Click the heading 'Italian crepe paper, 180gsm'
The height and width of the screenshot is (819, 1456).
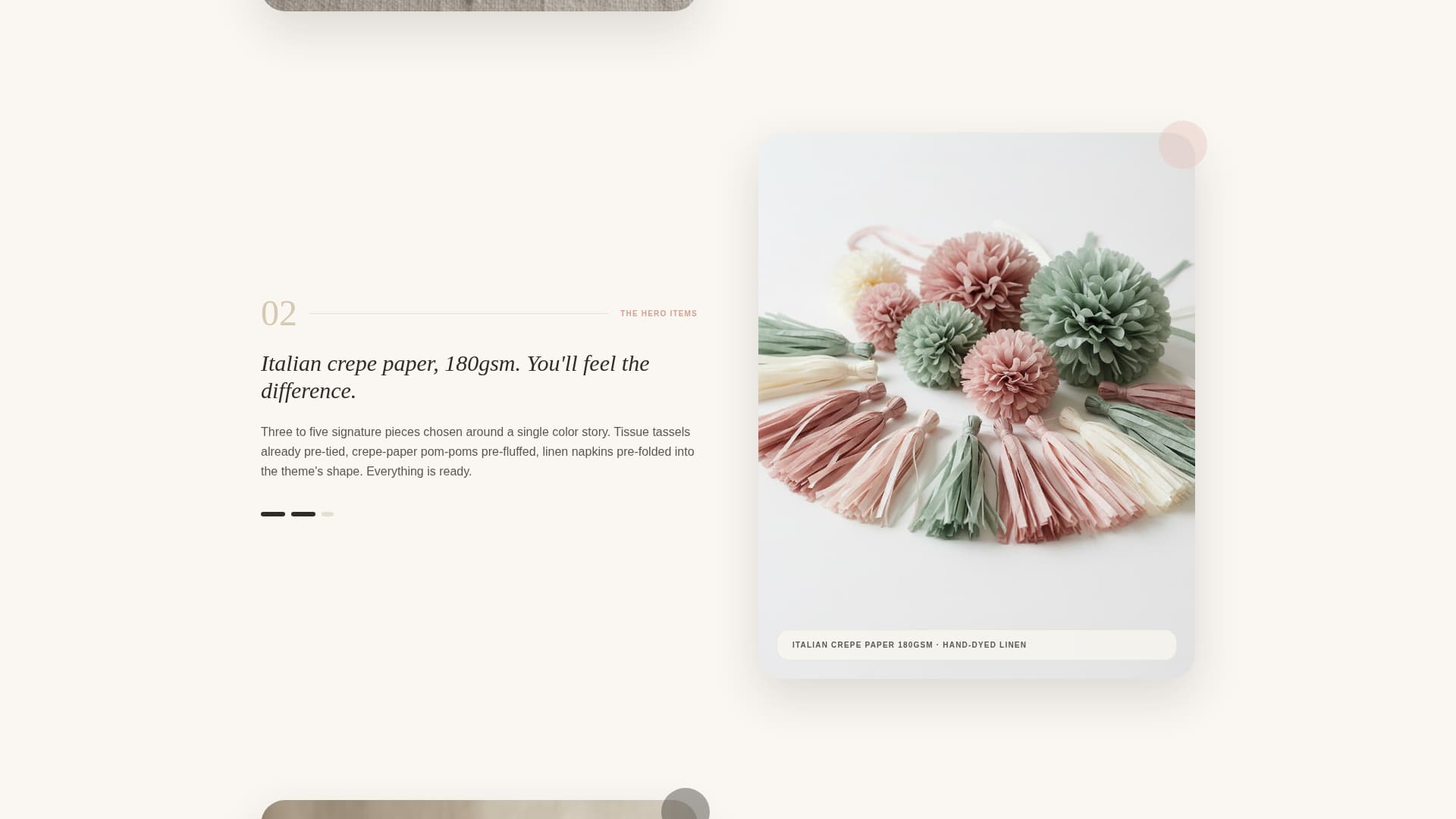click(x=455, y=377)
